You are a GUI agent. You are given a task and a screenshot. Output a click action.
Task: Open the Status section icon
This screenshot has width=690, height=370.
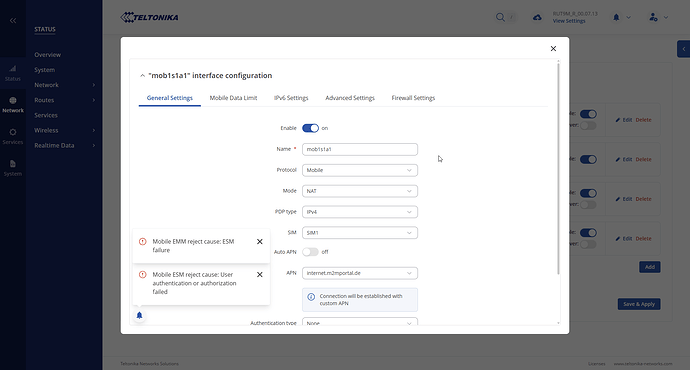(x=13, y=73)
